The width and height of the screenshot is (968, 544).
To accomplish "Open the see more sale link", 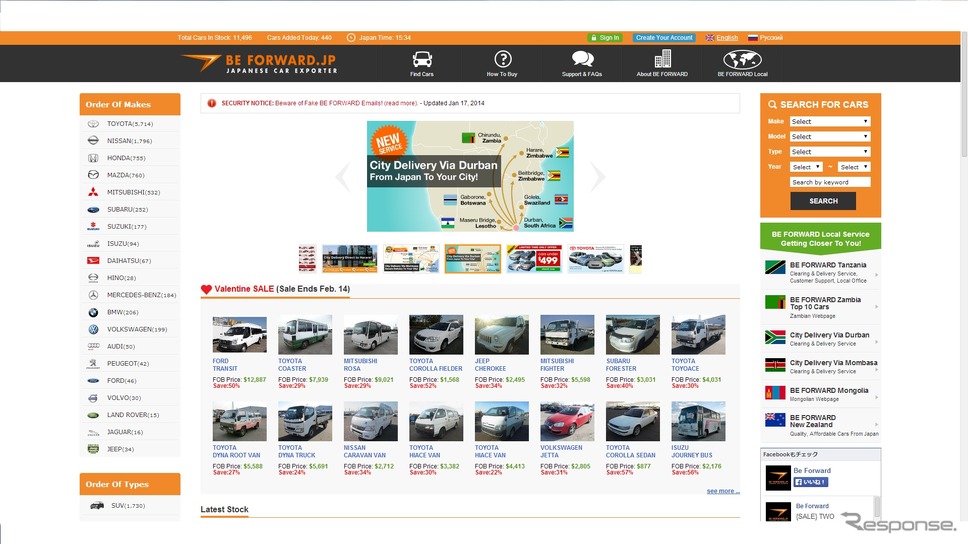I will click(723, 491).
